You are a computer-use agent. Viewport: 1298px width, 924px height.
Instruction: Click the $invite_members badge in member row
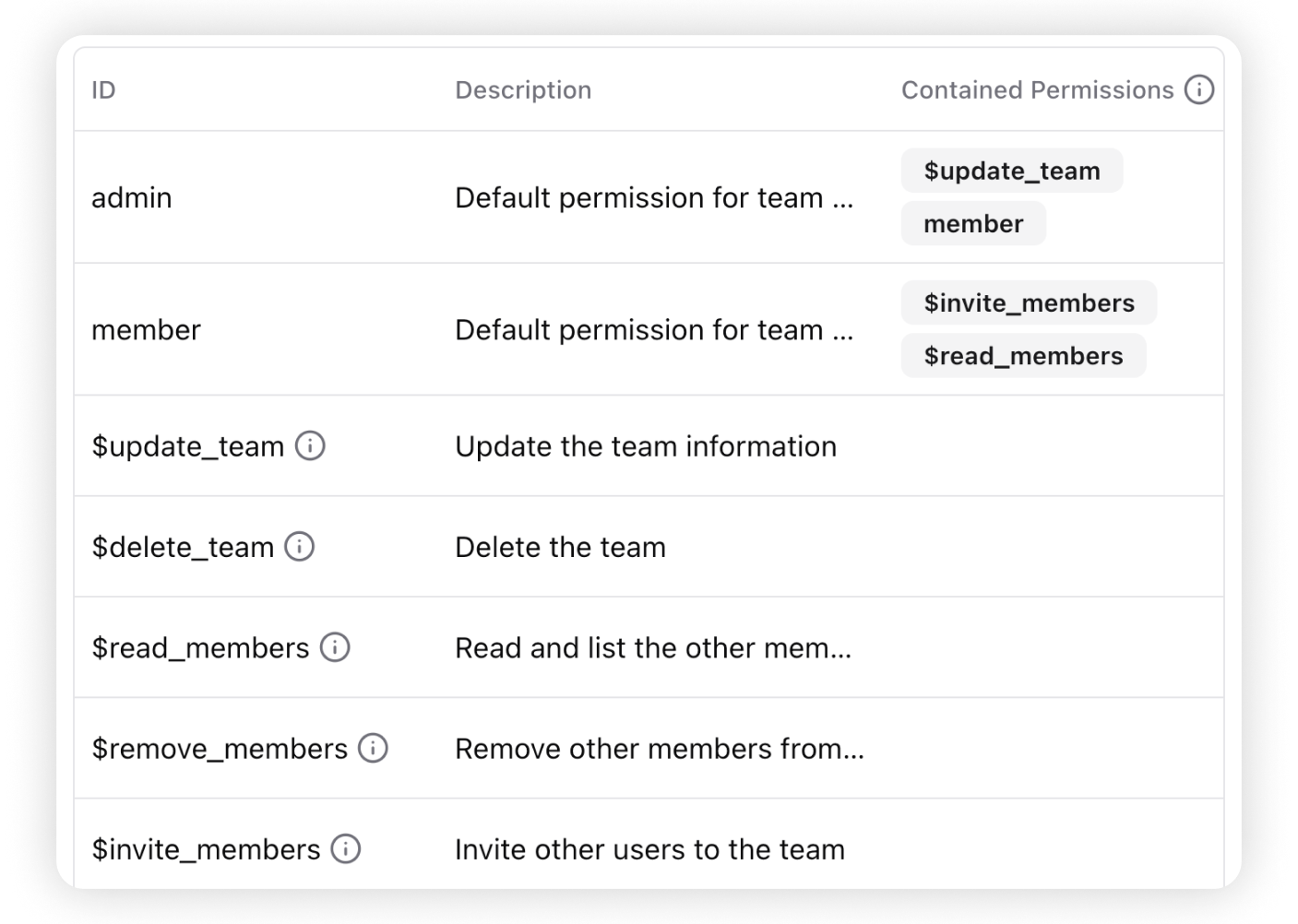(x=1028, y=302)
